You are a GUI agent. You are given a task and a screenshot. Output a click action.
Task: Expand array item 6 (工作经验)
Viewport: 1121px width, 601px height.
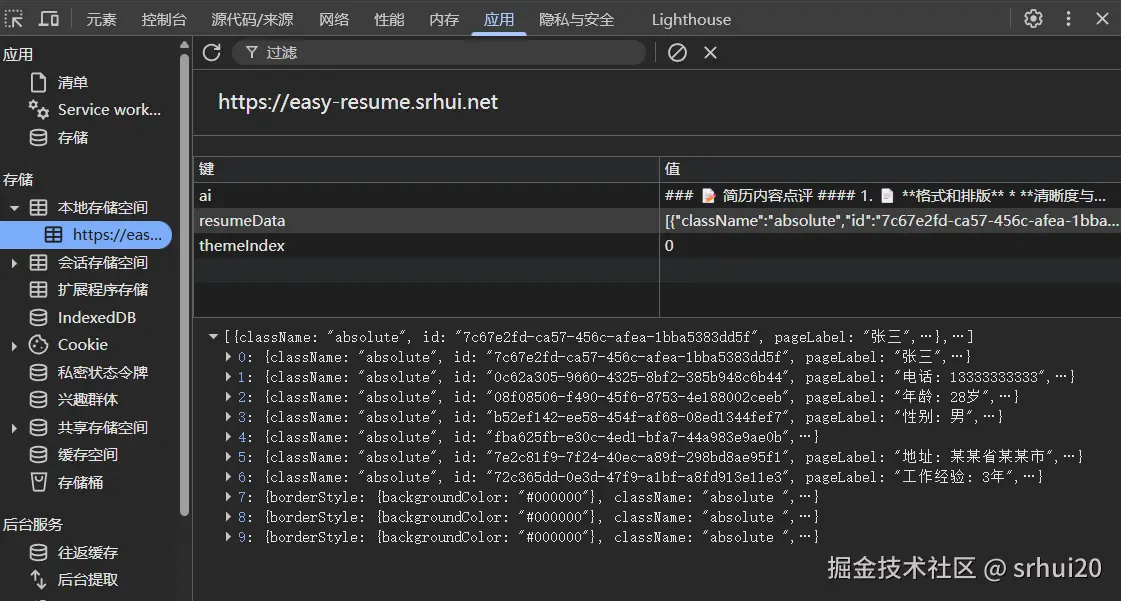click(228, 476)
